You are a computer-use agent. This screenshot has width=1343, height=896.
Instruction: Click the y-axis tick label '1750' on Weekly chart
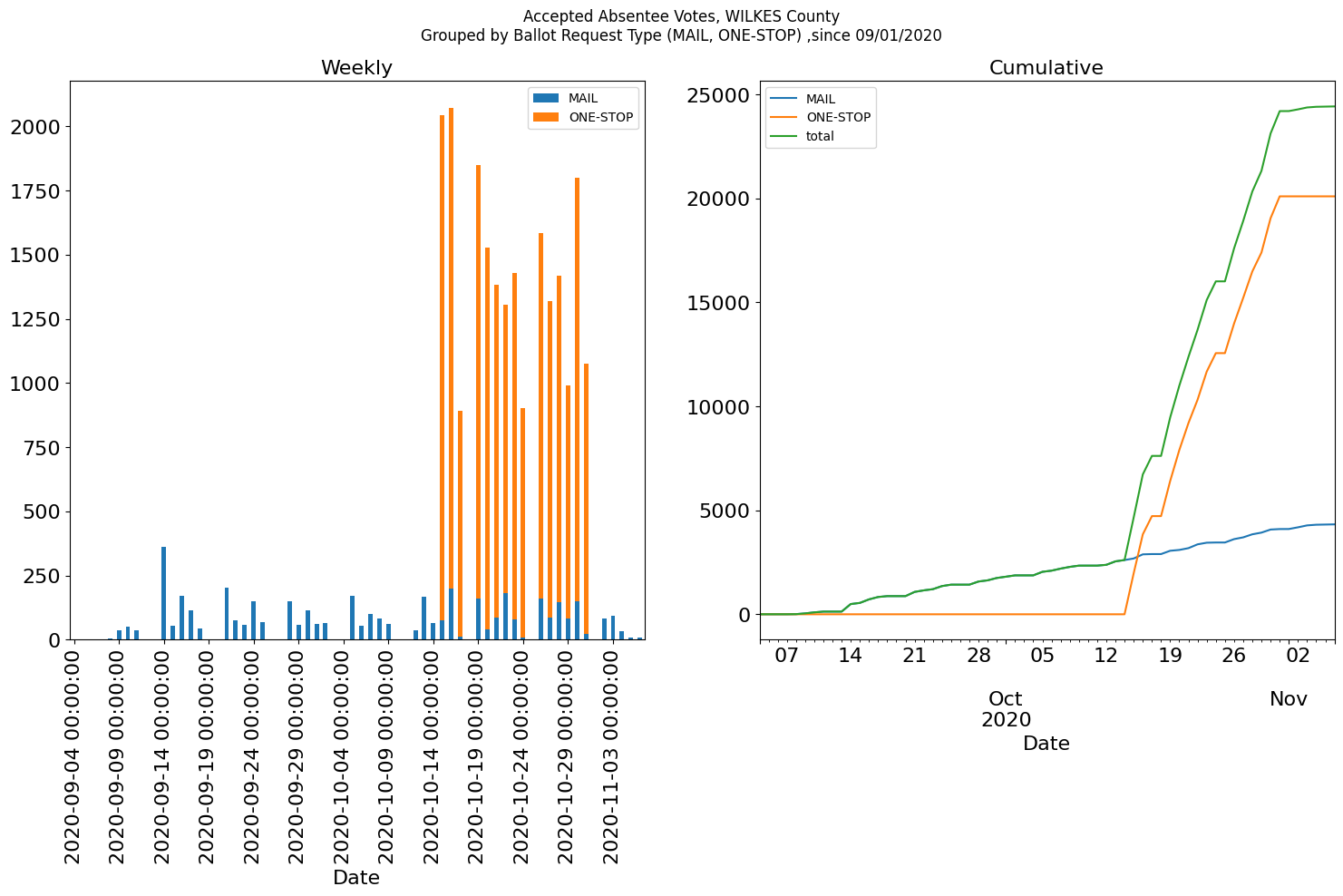point(34,191)
